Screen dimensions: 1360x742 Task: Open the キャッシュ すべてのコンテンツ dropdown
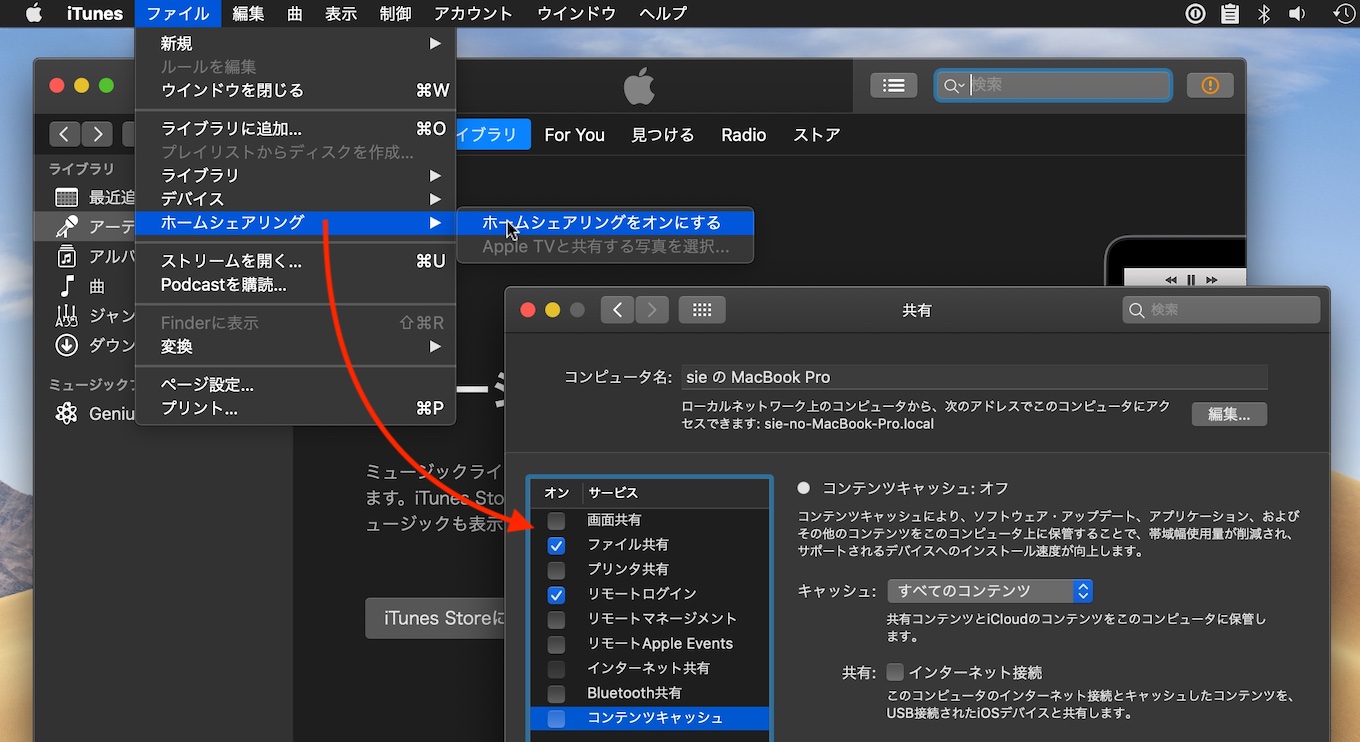[x=989, y=591]
